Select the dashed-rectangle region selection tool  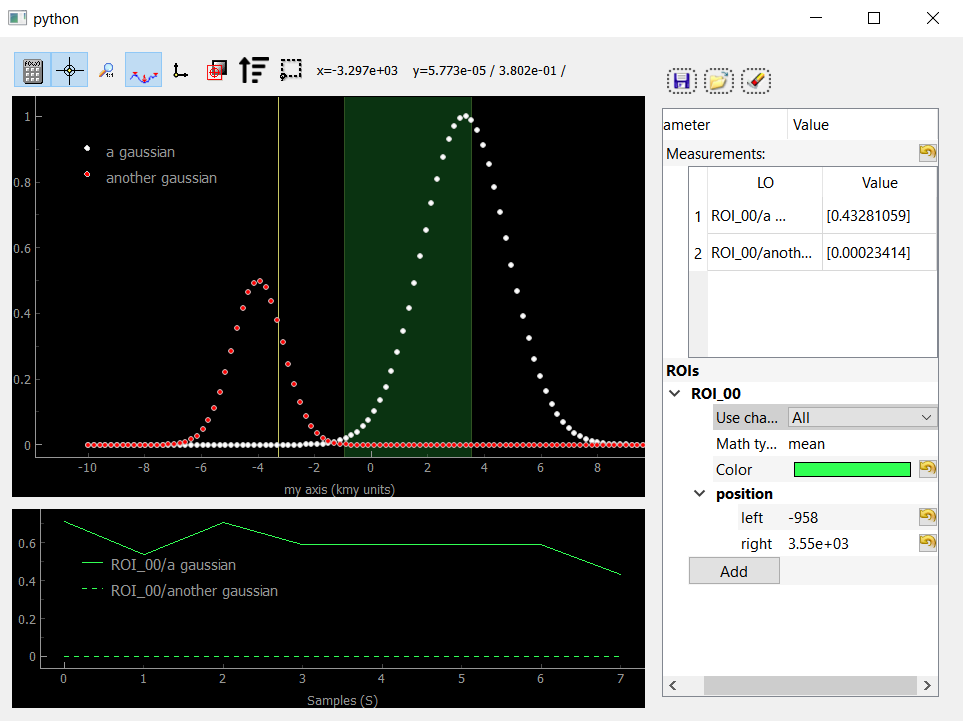click(x=290, y=70)
